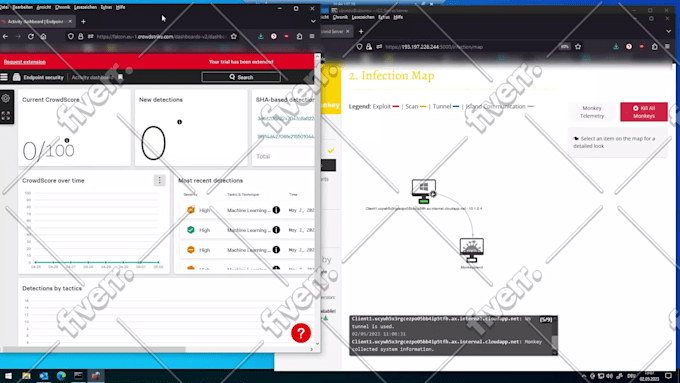Viewport: 680px width, 383px height.
Task: Reset the zoom level indicator in Island Server browser
Action: coord(564,46)
